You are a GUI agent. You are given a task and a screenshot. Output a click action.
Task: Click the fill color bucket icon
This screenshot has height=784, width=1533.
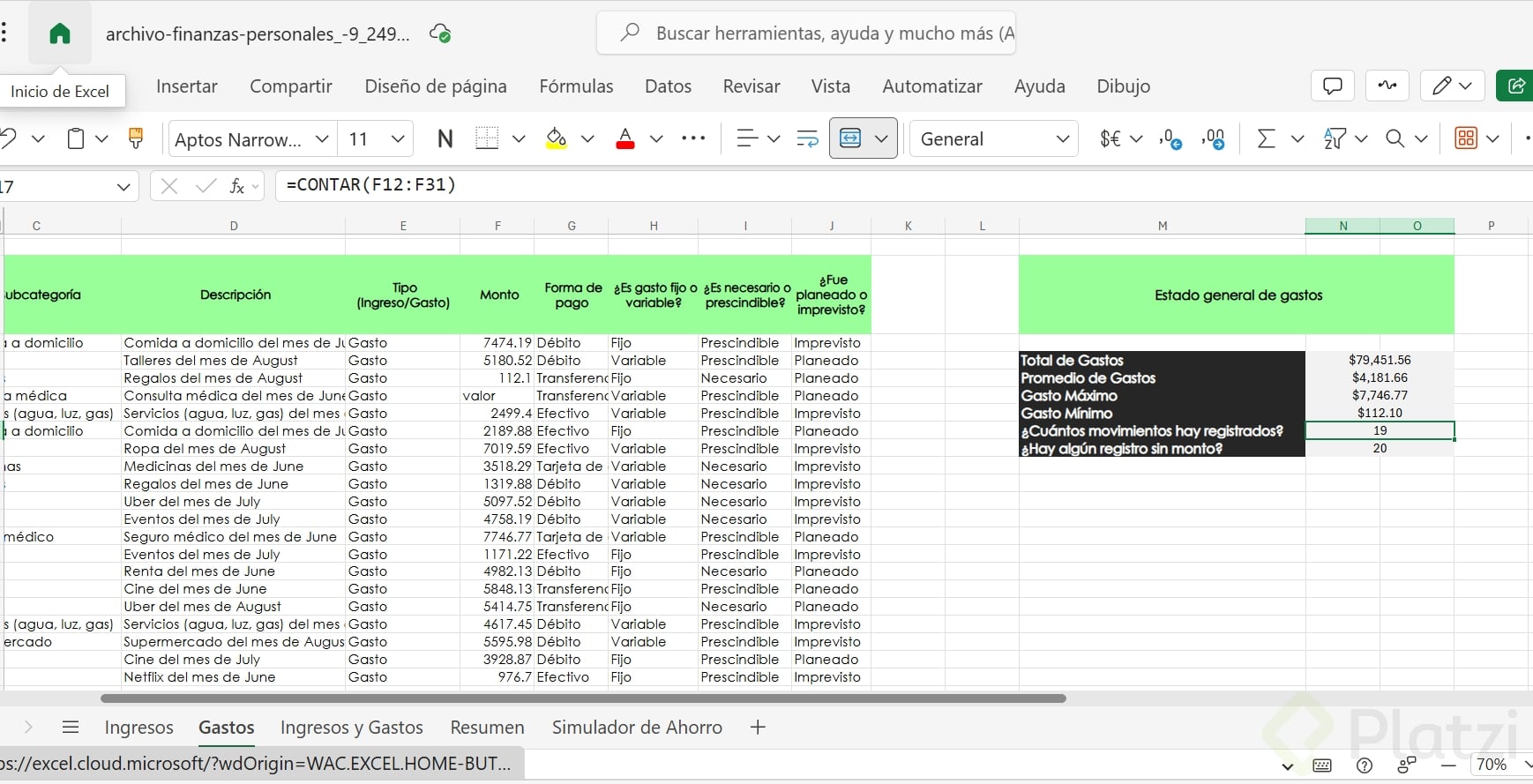(556, 138)
